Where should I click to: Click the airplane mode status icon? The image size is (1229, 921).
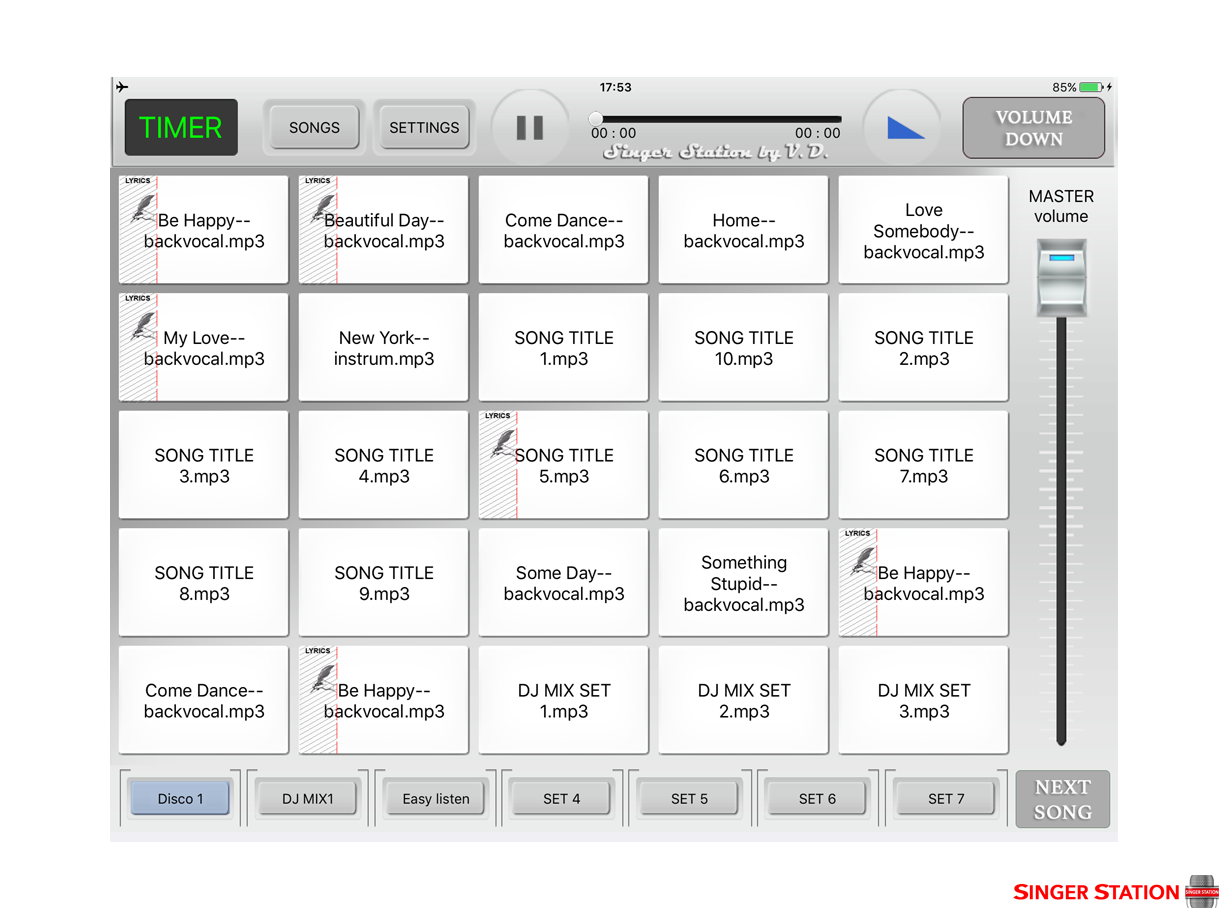pos(122,87)
